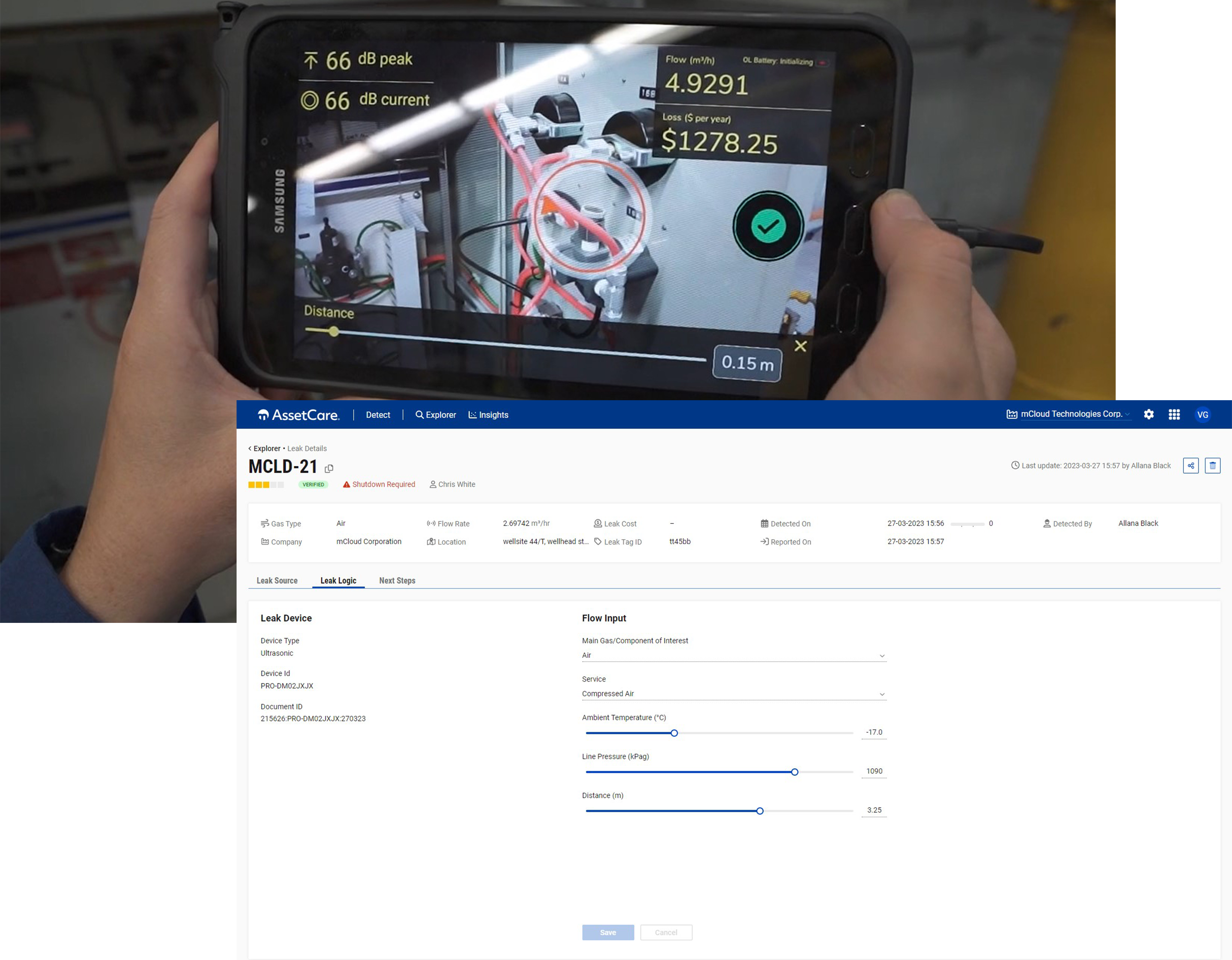Tap the green checkmark on tablet
The image size is (1232, 960).
(x=768, y=226)
